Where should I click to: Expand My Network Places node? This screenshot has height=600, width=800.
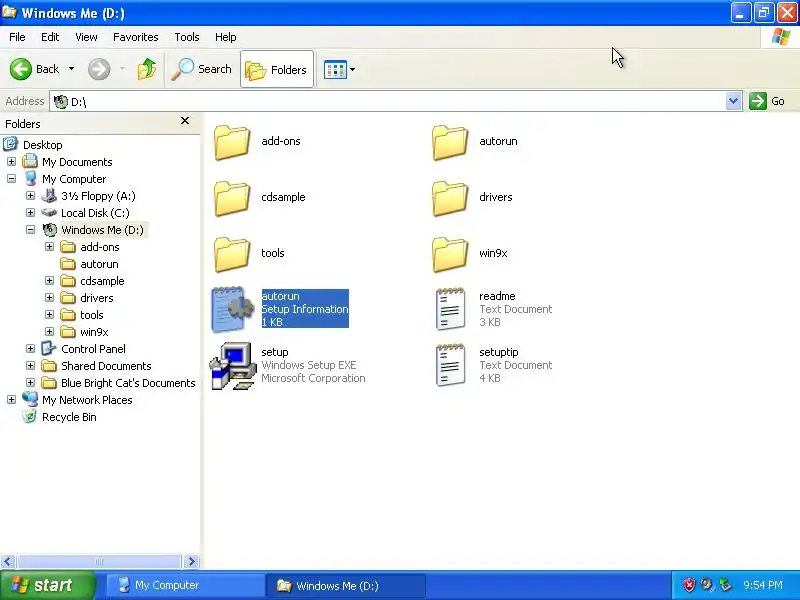click(11, 399)
